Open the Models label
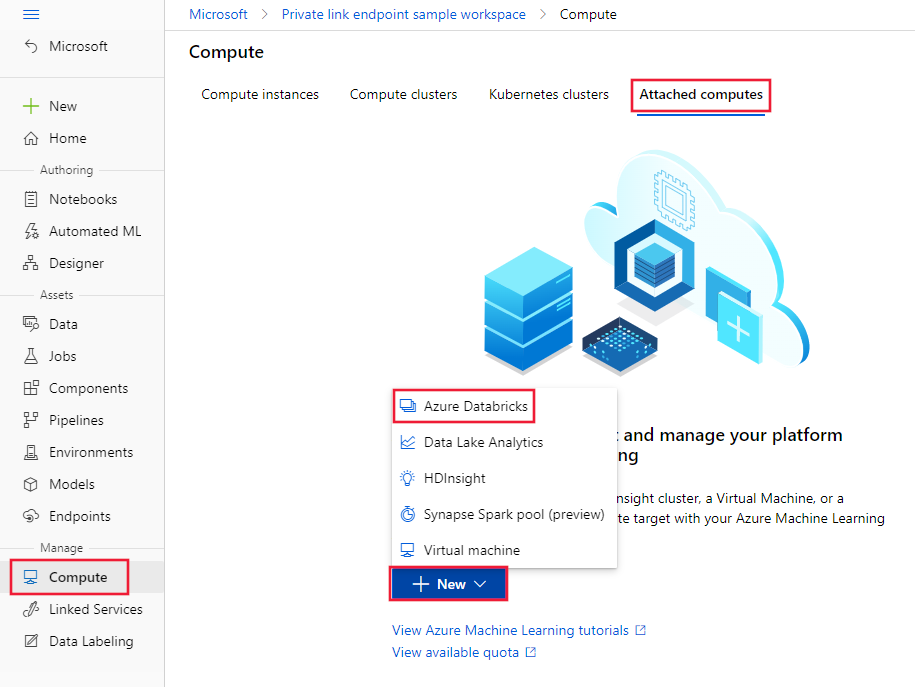Image resolution: width=915 pixels, height=687 pixels. (72, 484)
